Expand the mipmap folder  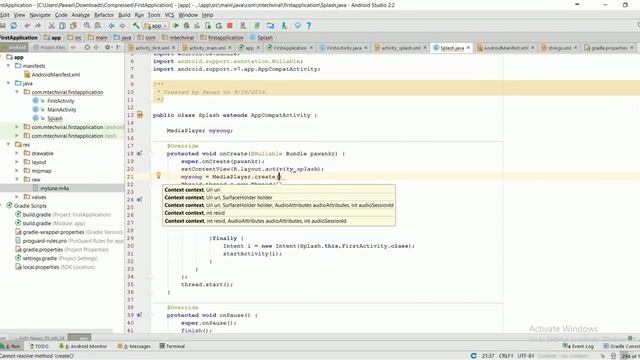pyautogui.click(x=17, y=171)
